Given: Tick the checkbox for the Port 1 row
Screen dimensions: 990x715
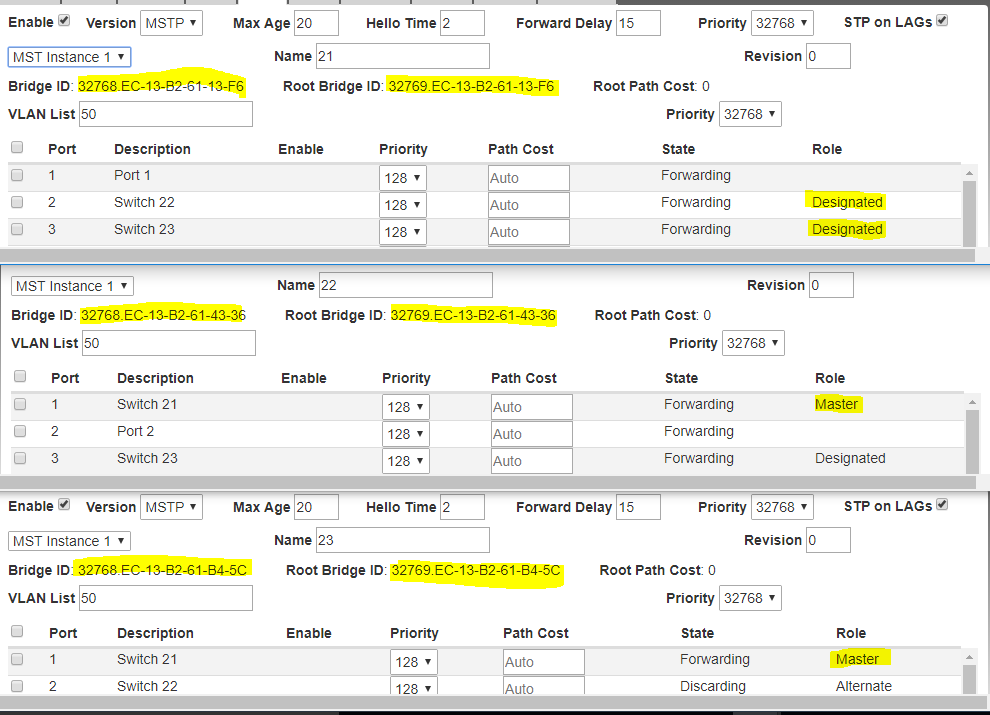Looking at the screenshot, I should 17,175.
